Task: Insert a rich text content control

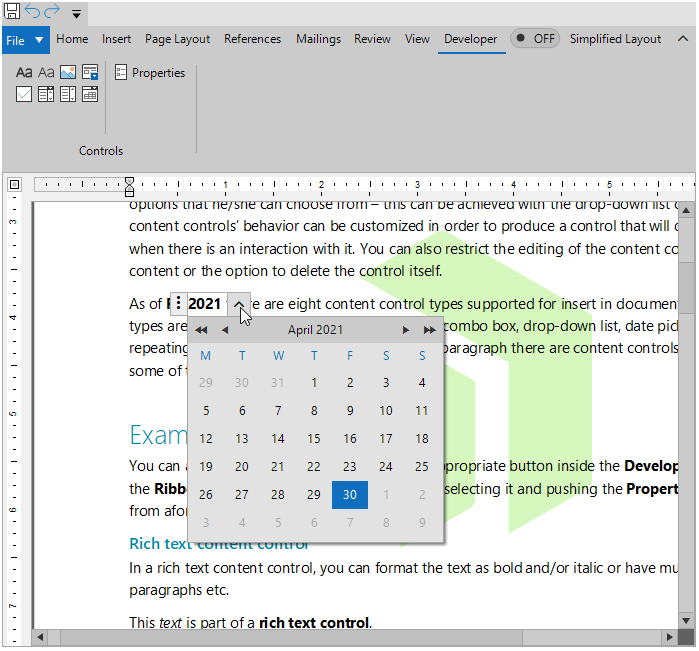Action: click(24, 72)
